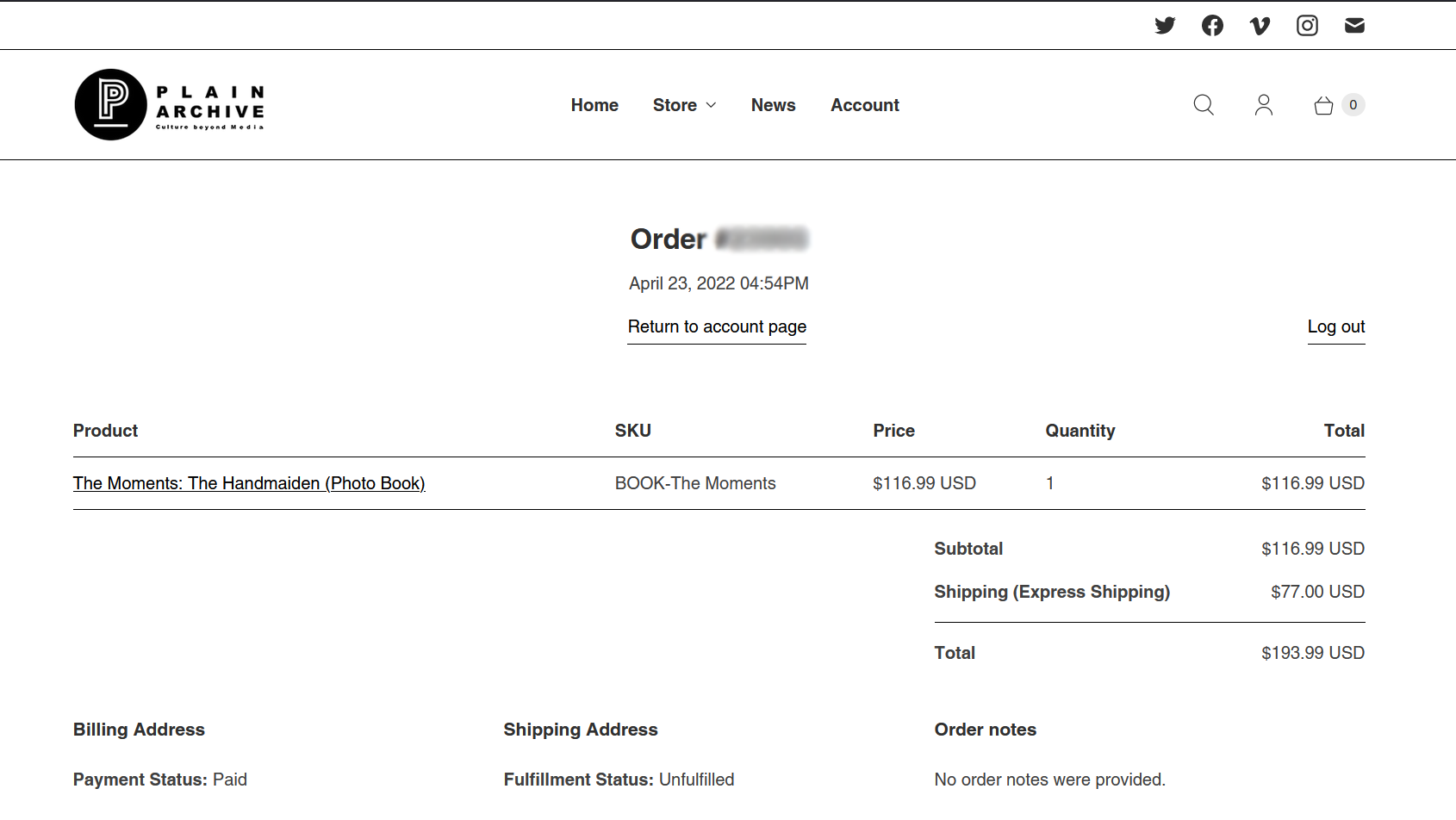
Task: Select Account in the navigation
Action: tap(864, 105)
